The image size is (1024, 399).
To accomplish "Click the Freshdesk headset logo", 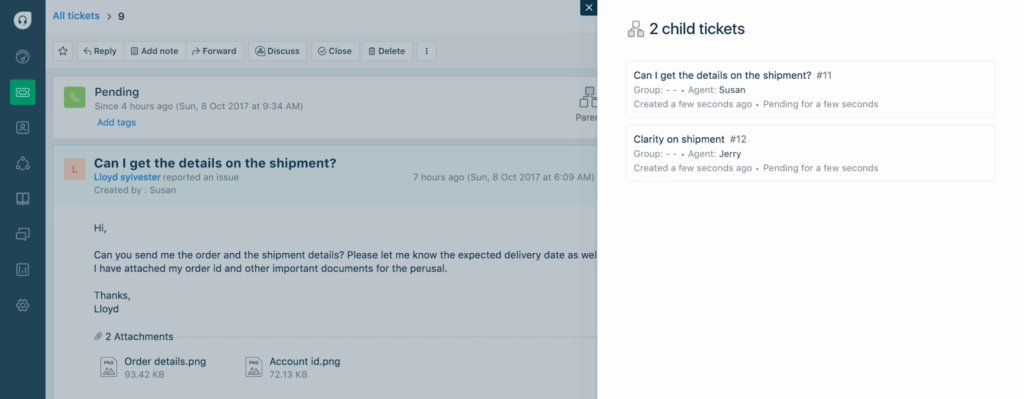I will [x=22, y=20].
